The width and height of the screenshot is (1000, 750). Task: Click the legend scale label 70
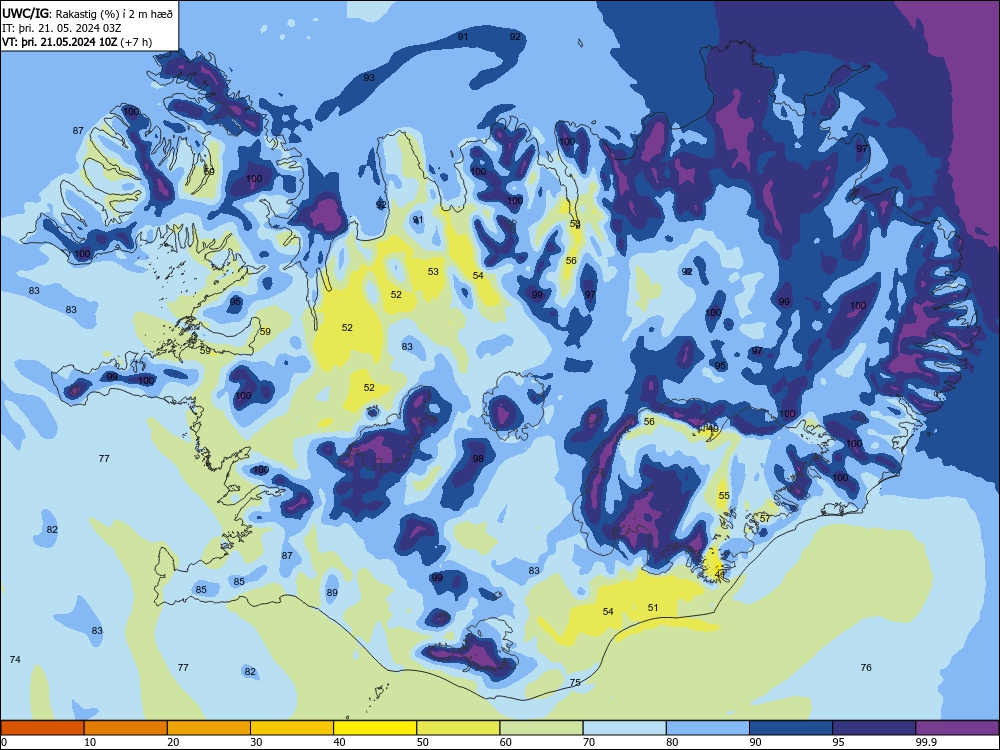[589, 742]
